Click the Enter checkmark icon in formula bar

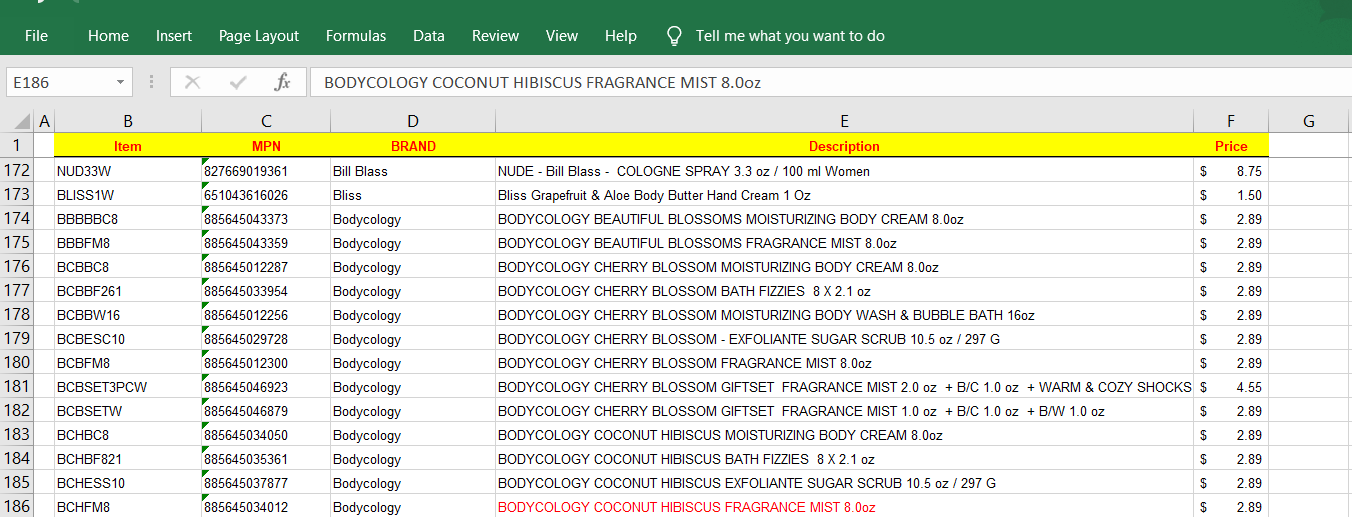coord(238,82)
